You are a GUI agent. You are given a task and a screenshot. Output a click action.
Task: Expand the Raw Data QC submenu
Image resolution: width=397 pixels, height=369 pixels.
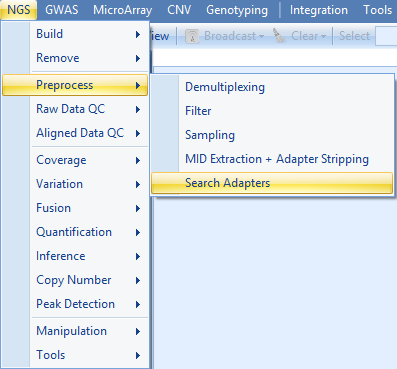(x=75, y=109)
